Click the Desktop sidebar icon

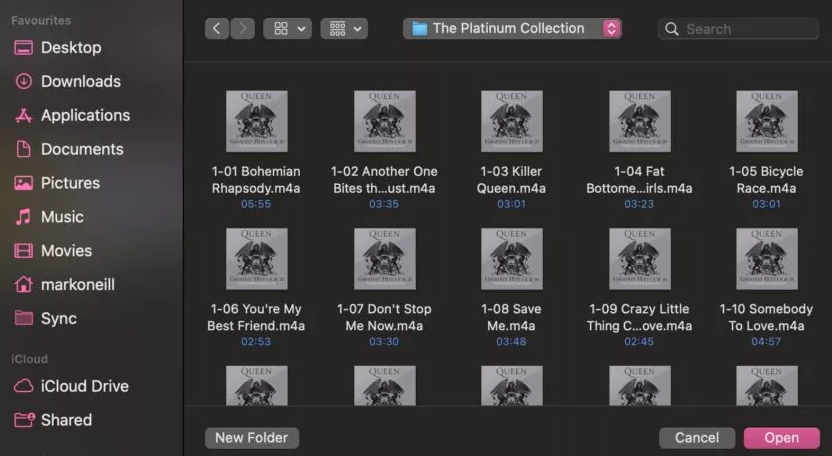pyautogui.click(x=23, y=48)
